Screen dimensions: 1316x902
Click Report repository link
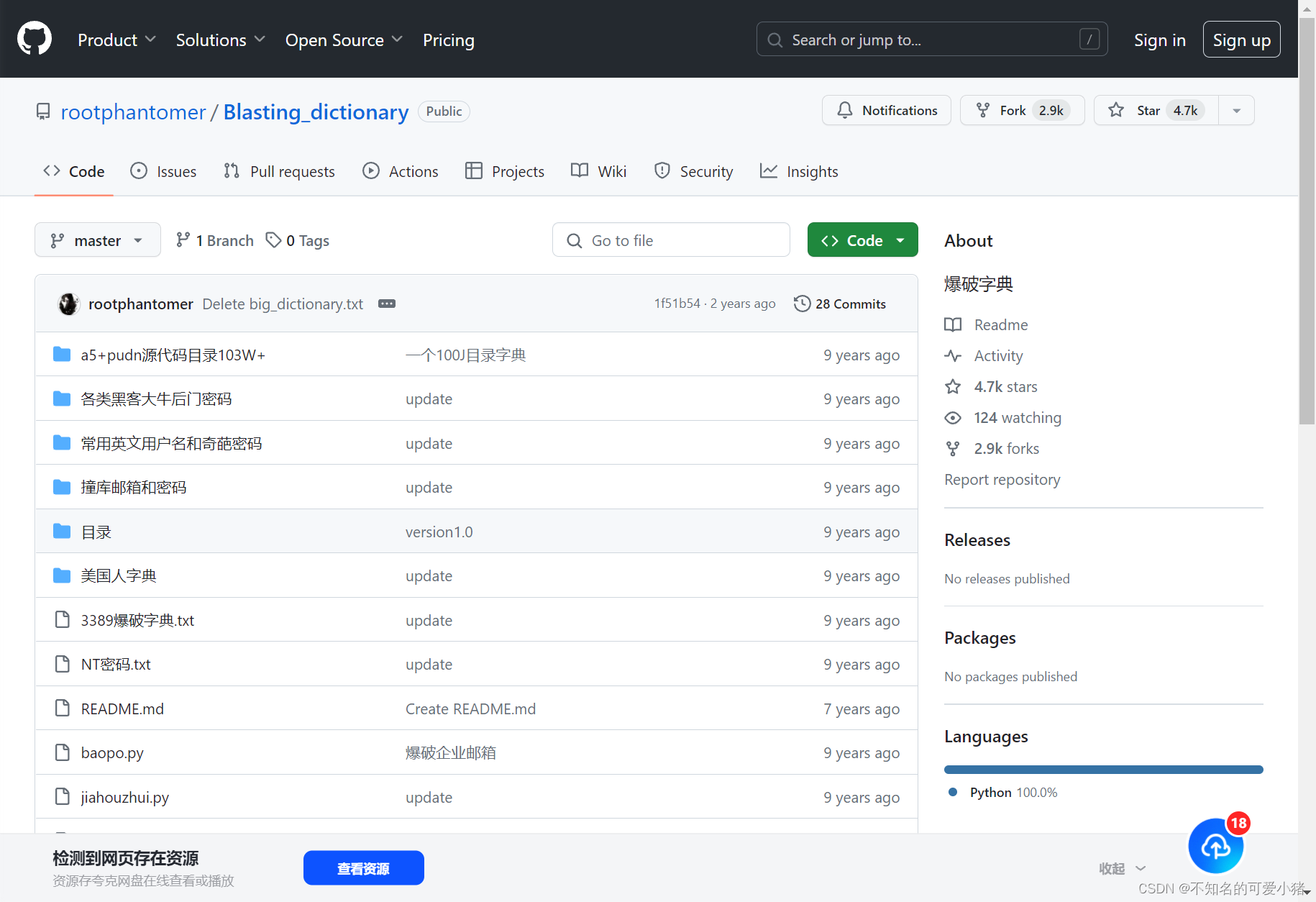coord(1002,479)
